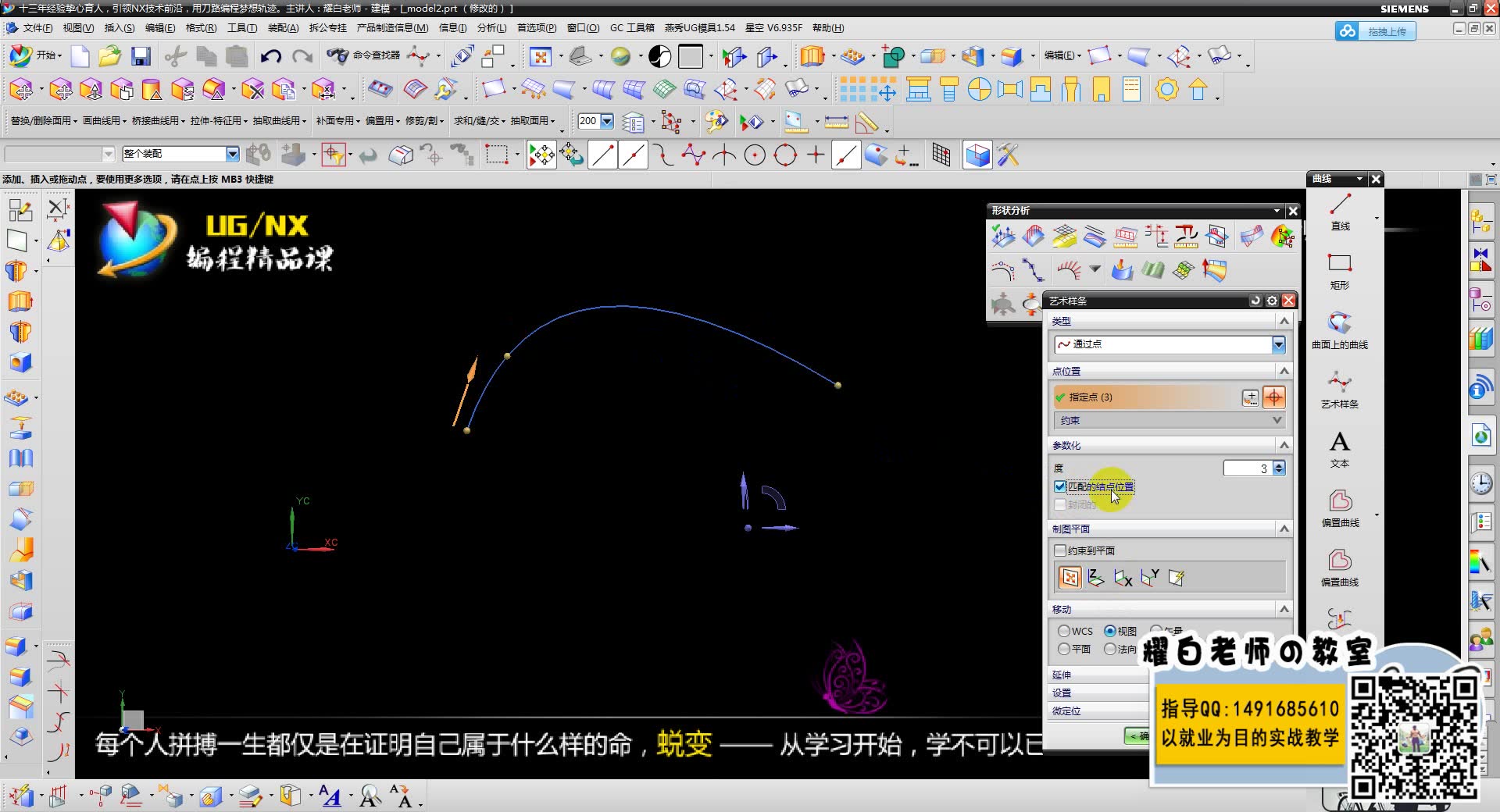Select the XC-YC plane icon (Z)
This screenshot has width=1500, height=812.
[1096, 578]
